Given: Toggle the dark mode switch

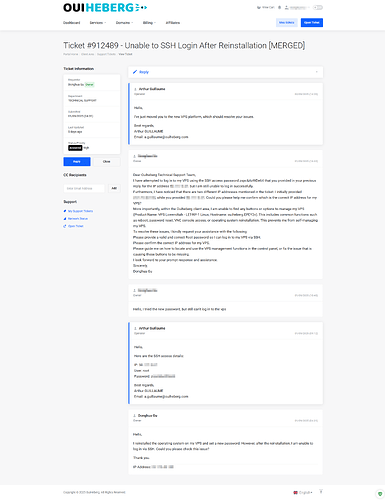Looking at the screenshot, I should coord(318,7).
